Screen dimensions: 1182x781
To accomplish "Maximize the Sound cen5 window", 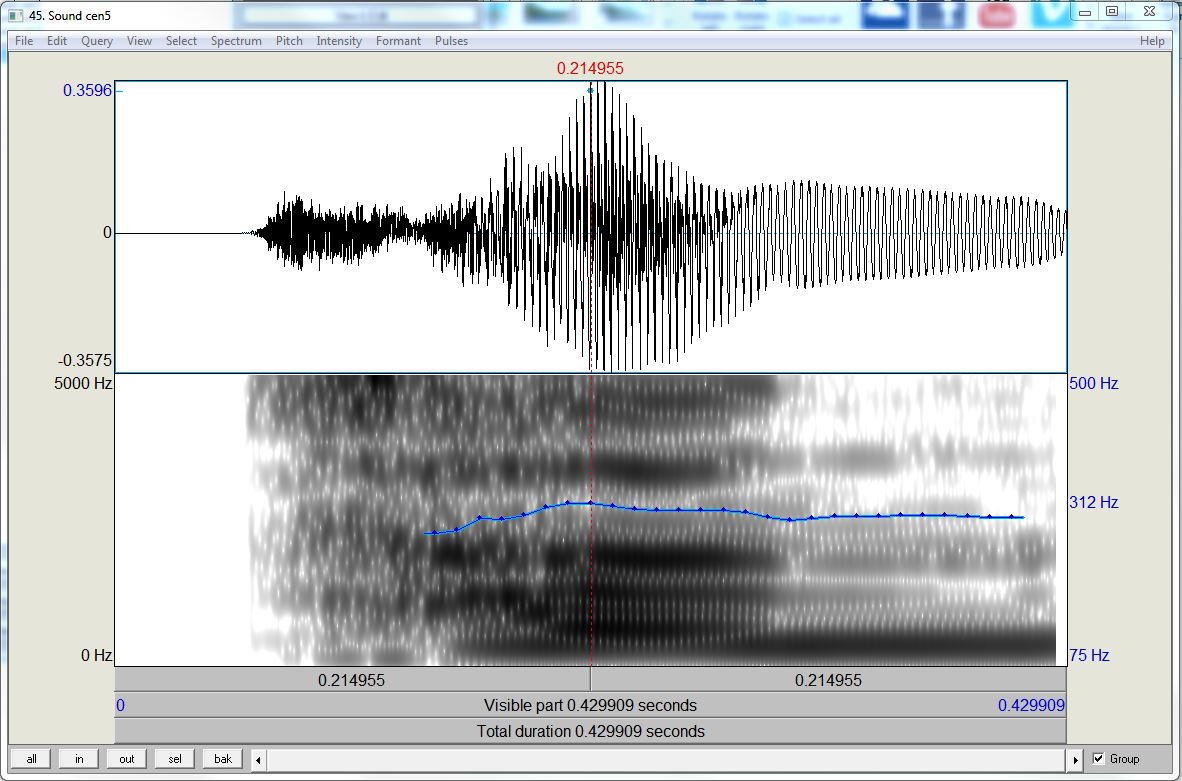I will [x=1112, y=11].
